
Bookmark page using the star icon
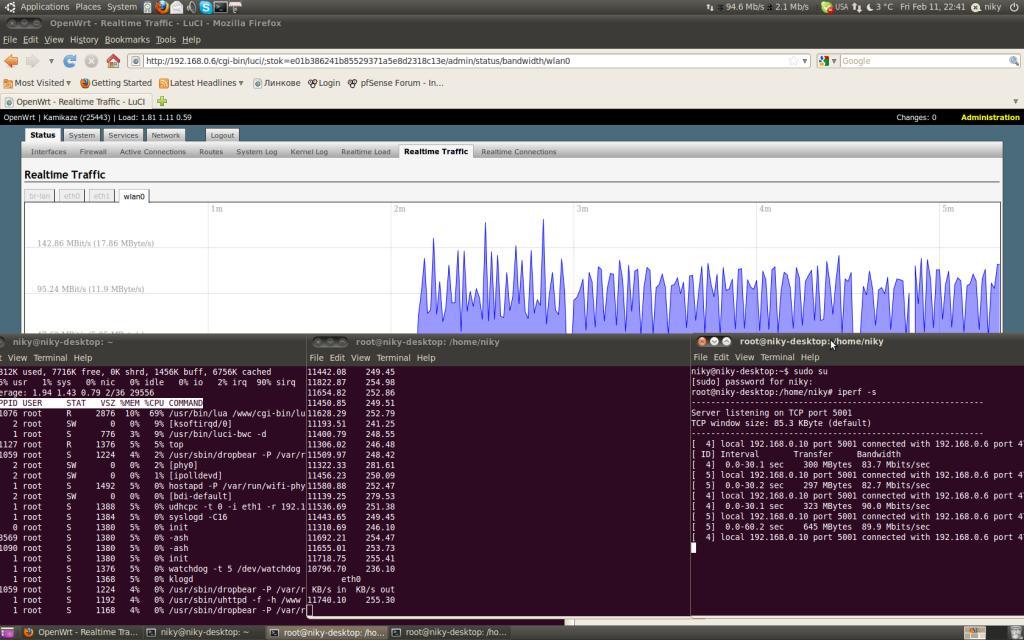[x=793, y=61]
